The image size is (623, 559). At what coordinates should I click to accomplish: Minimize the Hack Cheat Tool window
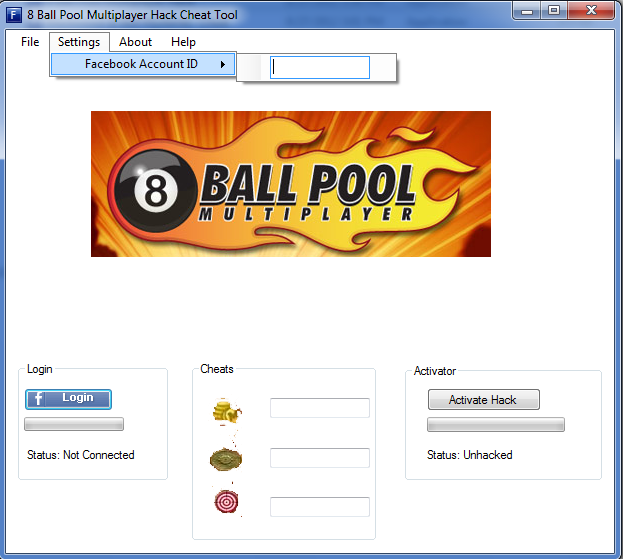click(x=527, y=11)
